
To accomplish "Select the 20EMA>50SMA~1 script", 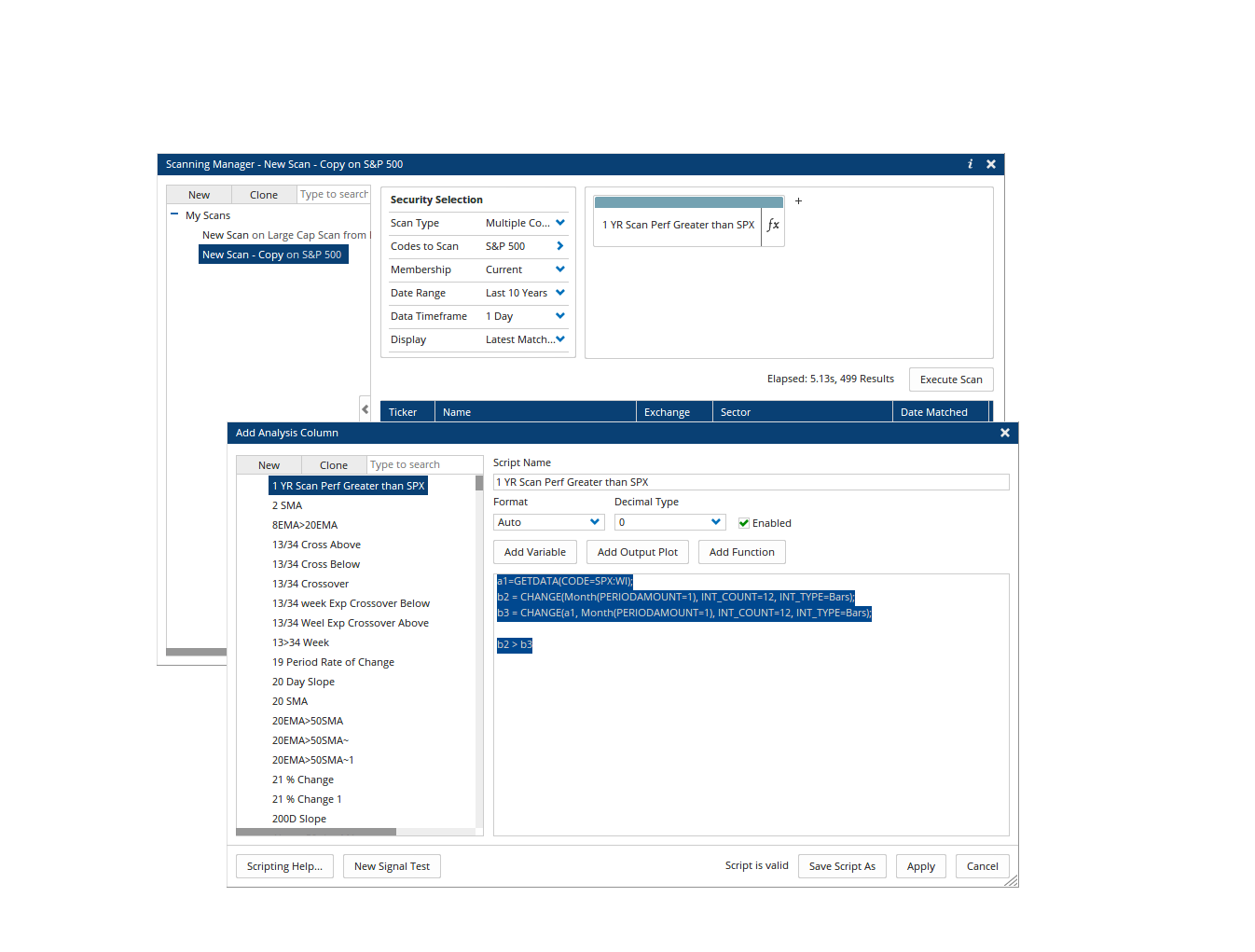I will [x=313, y=760].
